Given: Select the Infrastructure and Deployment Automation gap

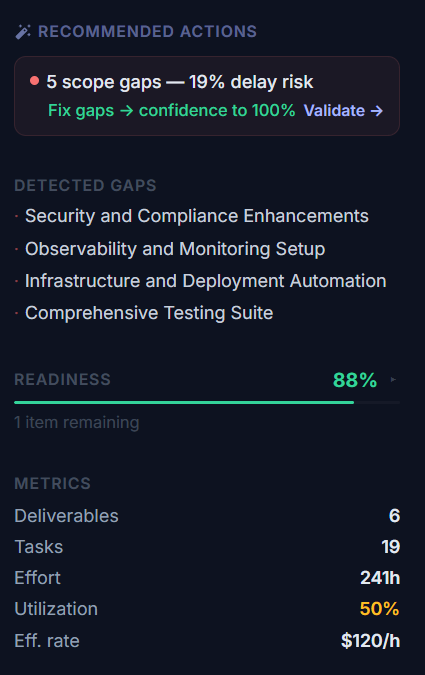Looking at the screenshot, I should tap(205, 281).
